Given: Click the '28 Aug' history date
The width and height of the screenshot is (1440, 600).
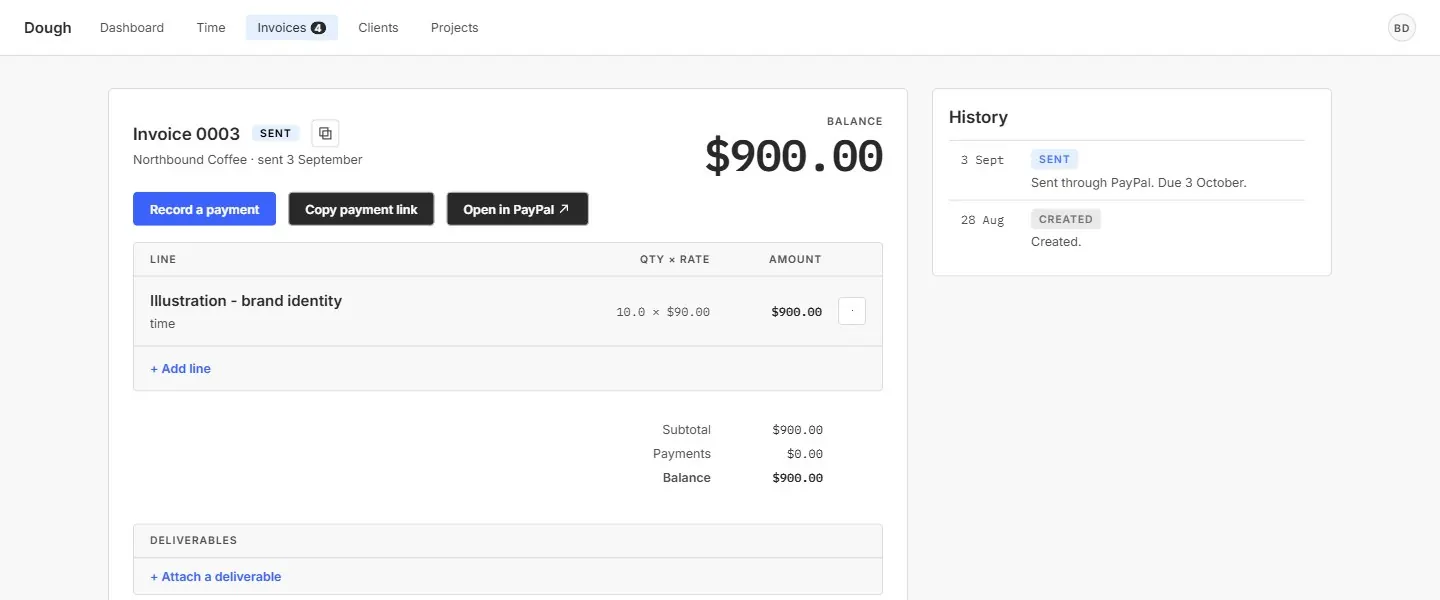Looking at the screenshot, I should [x=982, y=220].
